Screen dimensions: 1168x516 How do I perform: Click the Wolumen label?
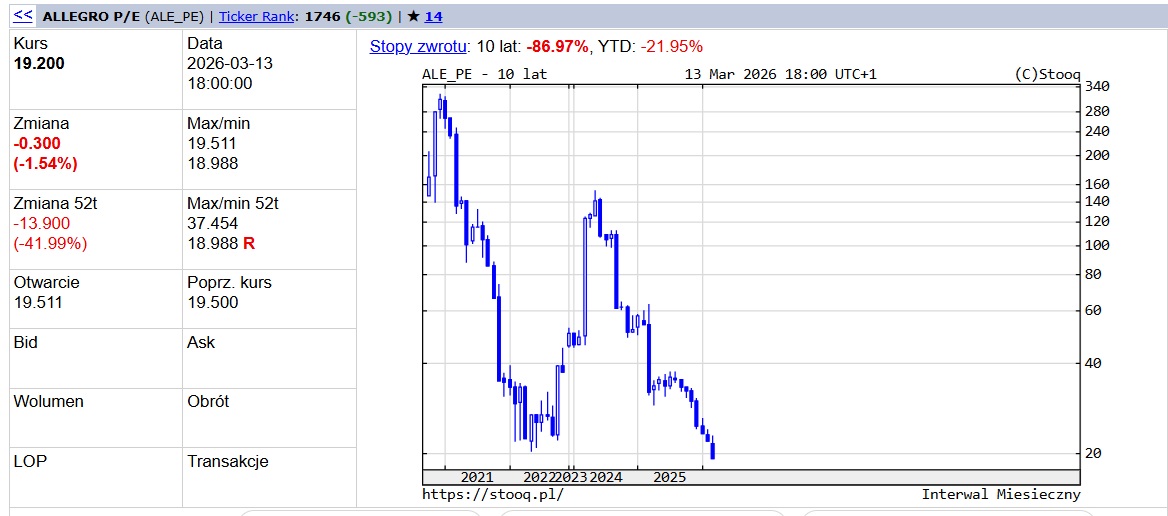(x=48, y=402)
